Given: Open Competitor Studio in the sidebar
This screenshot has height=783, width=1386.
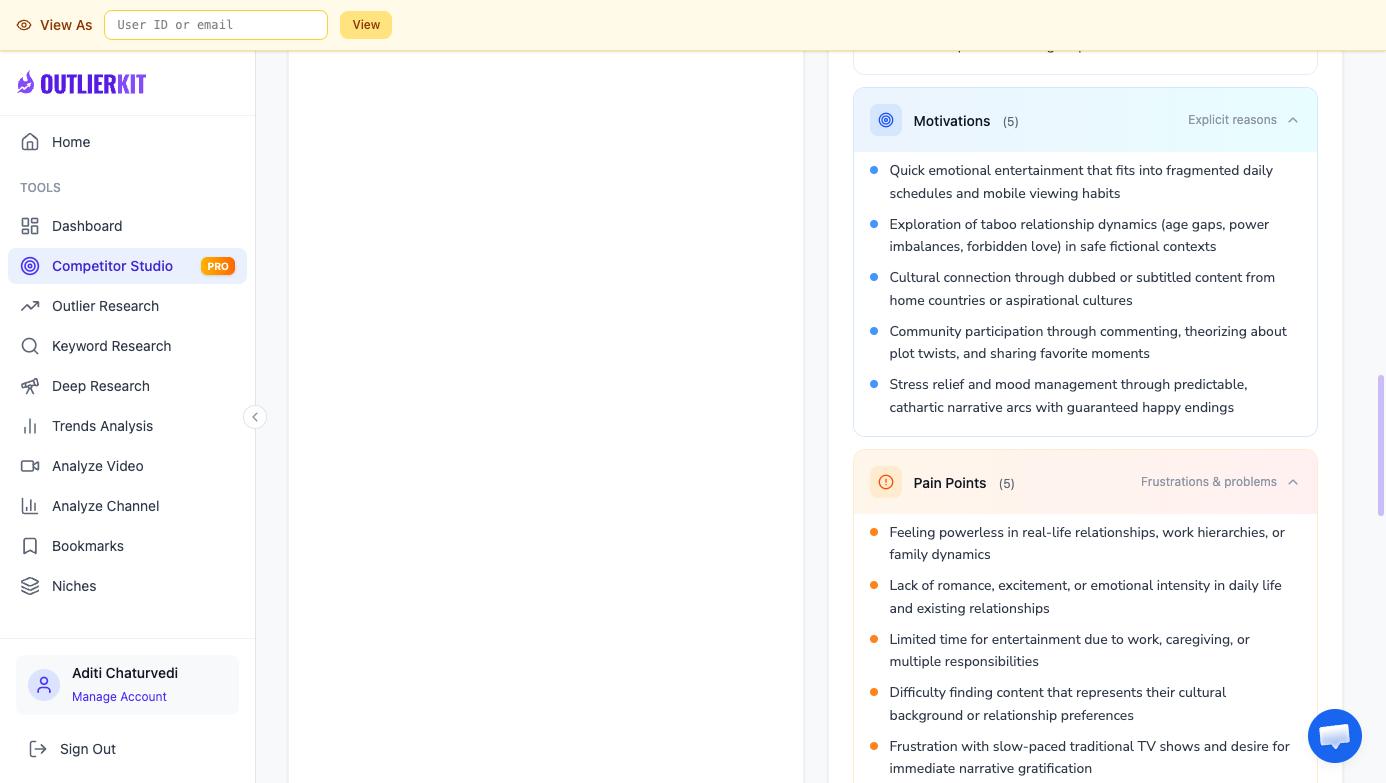Looking at the screenshot, I should click(x=112, y=266).
